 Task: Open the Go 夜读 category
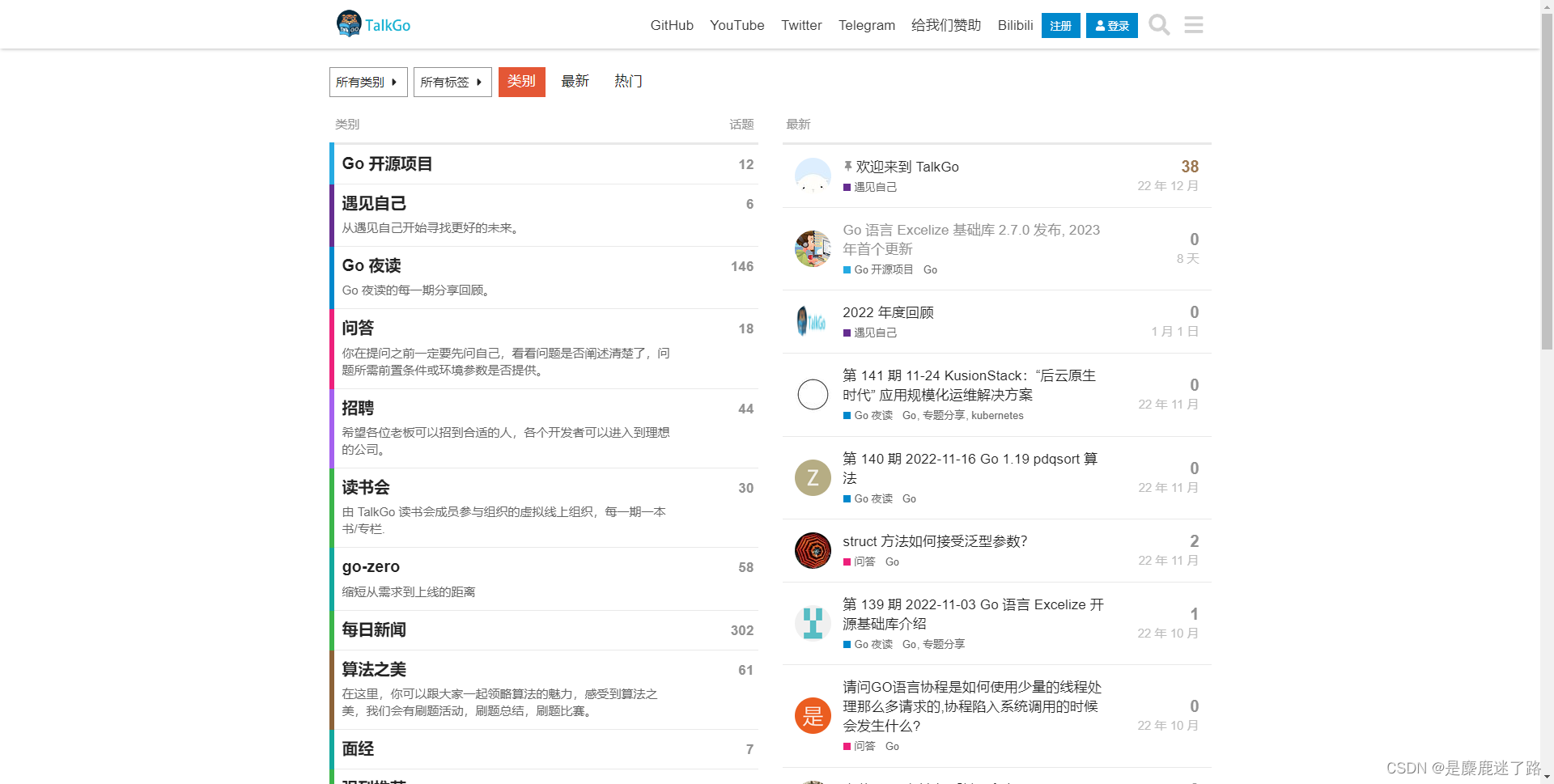(x=372, y=266)
